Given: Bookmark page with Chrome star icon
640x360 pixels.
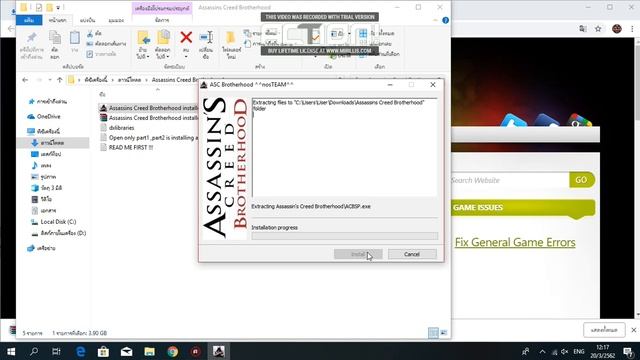Looking at the screenshot, I should pyautogui.click(x=598, y=29).
